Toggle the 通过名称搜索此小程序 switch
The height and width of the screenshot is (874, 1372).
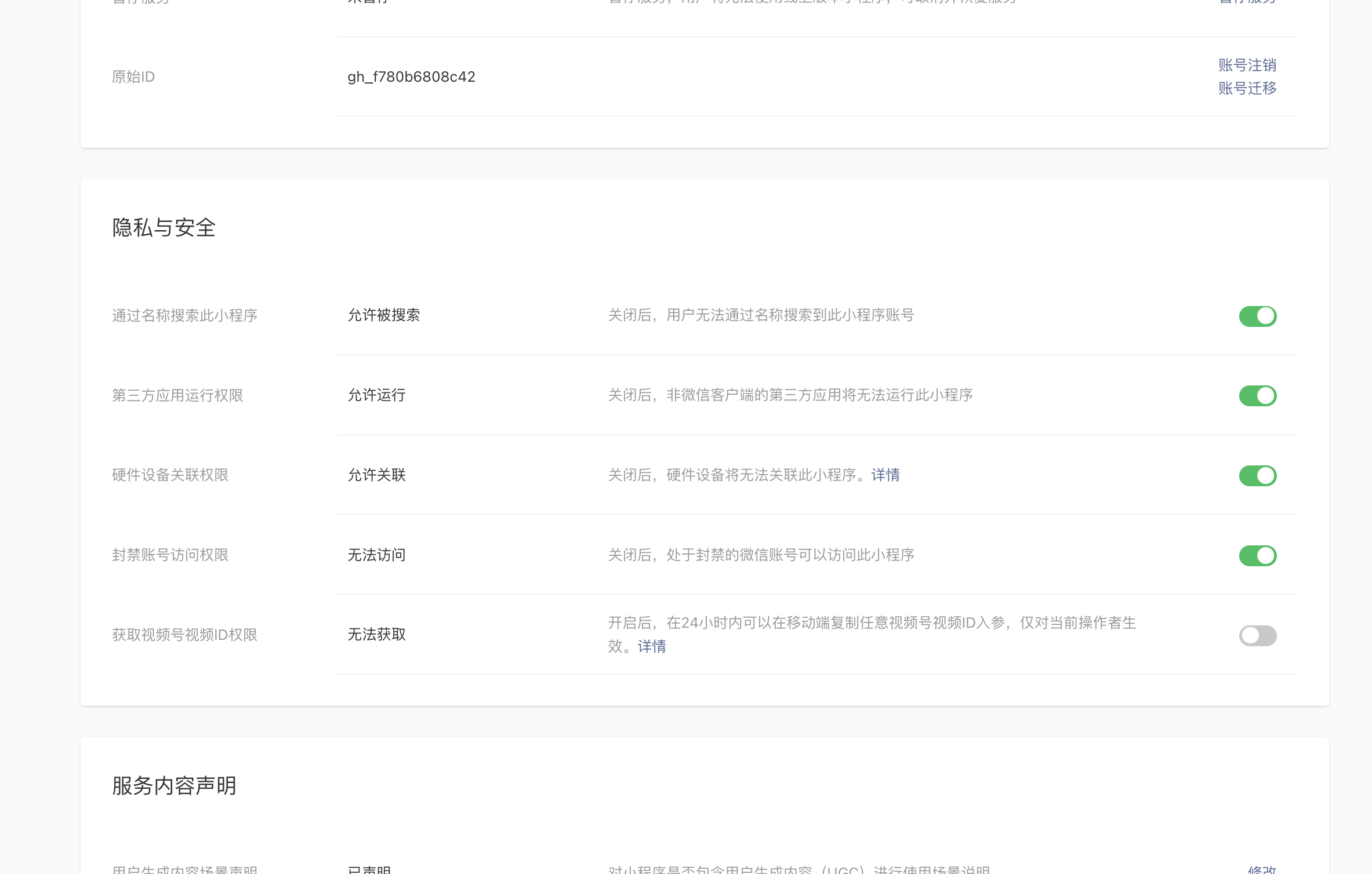pyautogui.click(x=1257, y=316)
